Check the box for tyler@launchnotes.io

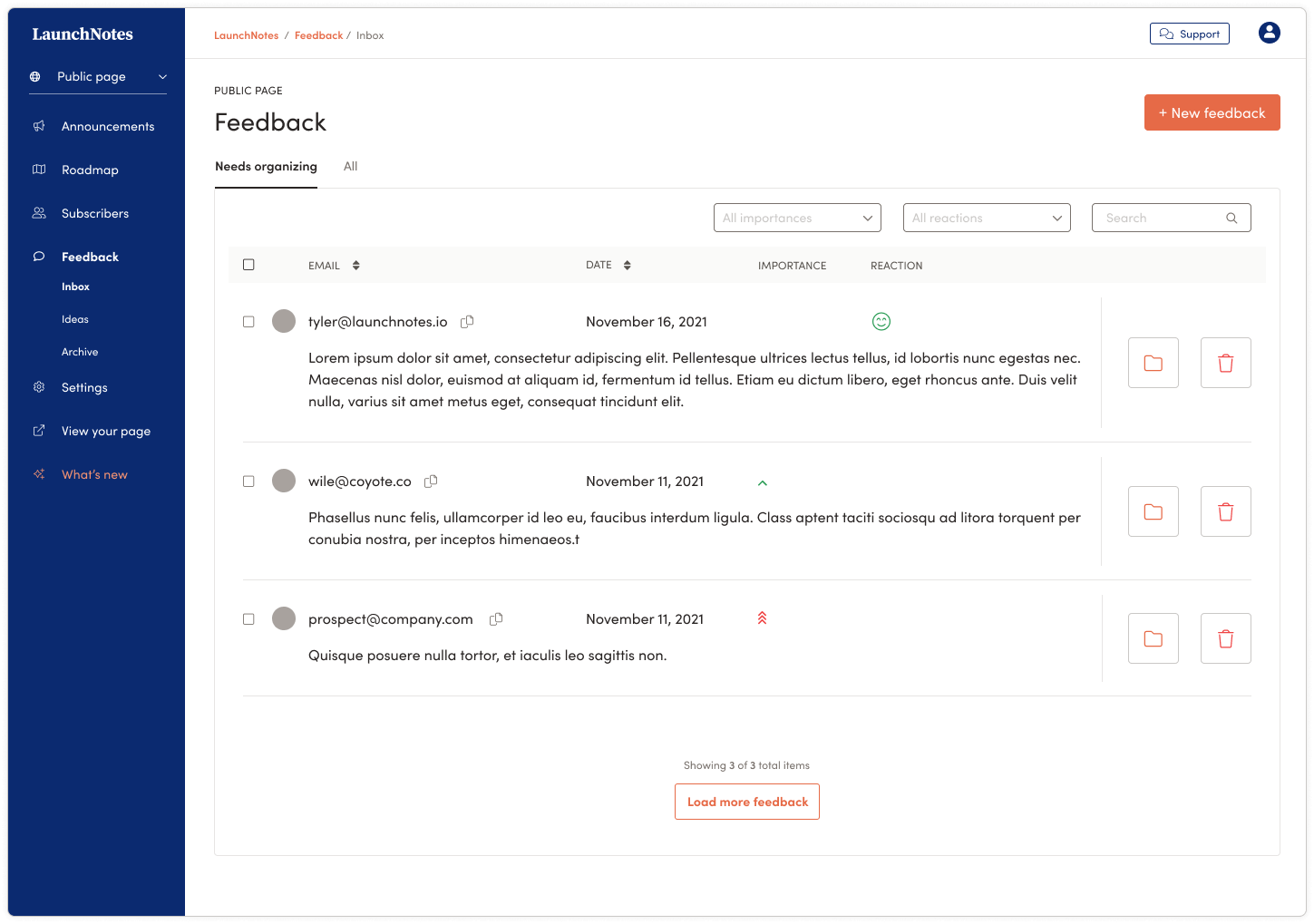click(x=248, y=322)
